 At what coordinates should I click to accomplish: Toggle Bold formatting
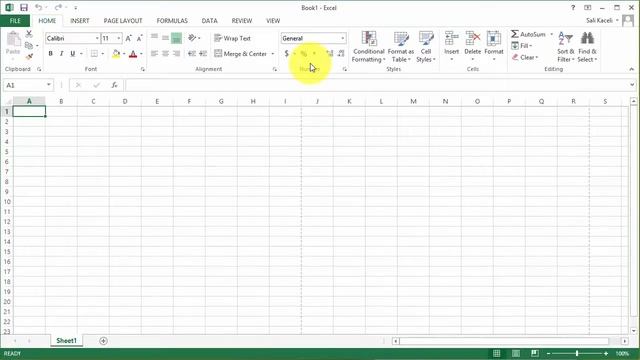51,54
